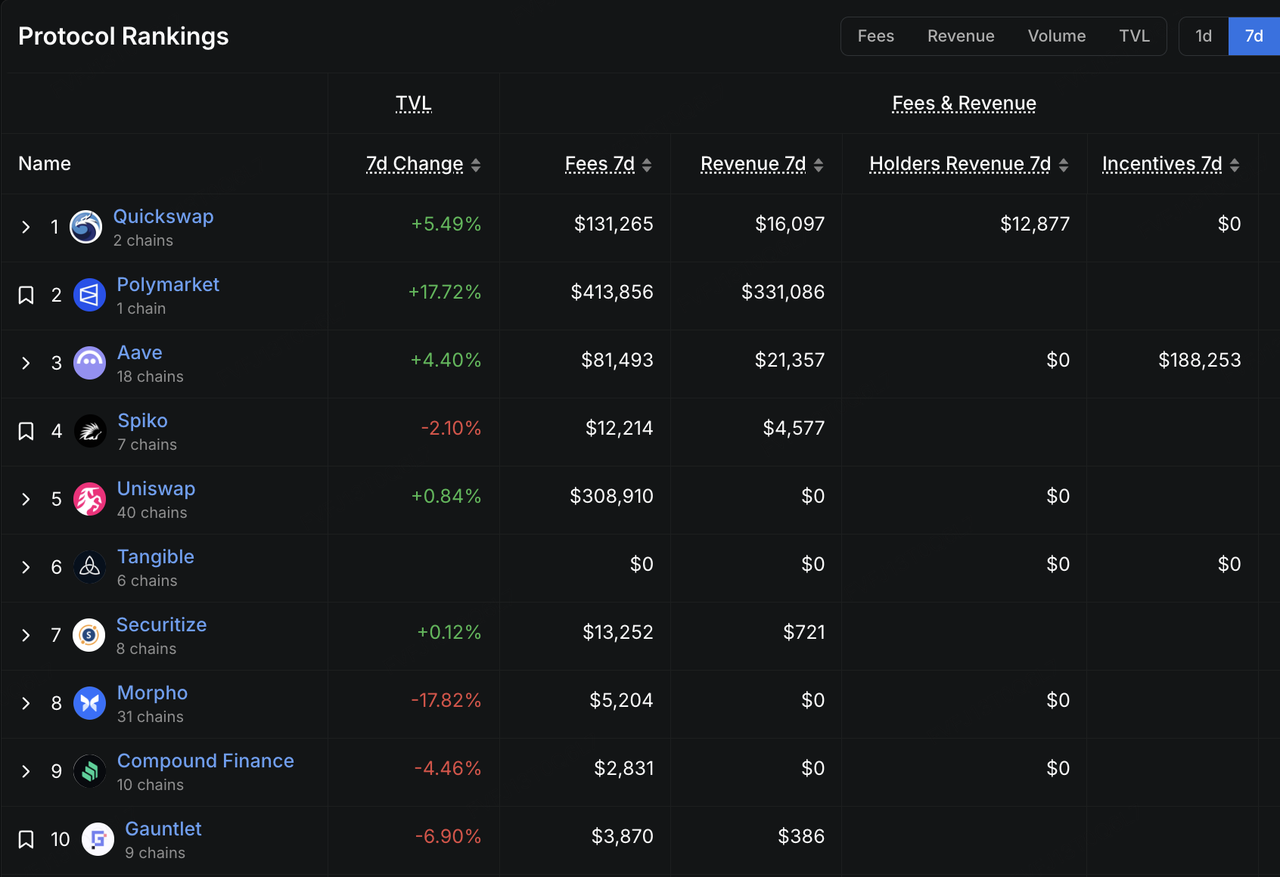1280x877 pixels.
Task: Click the Securitize logo icon
Action: pos(89,635)
